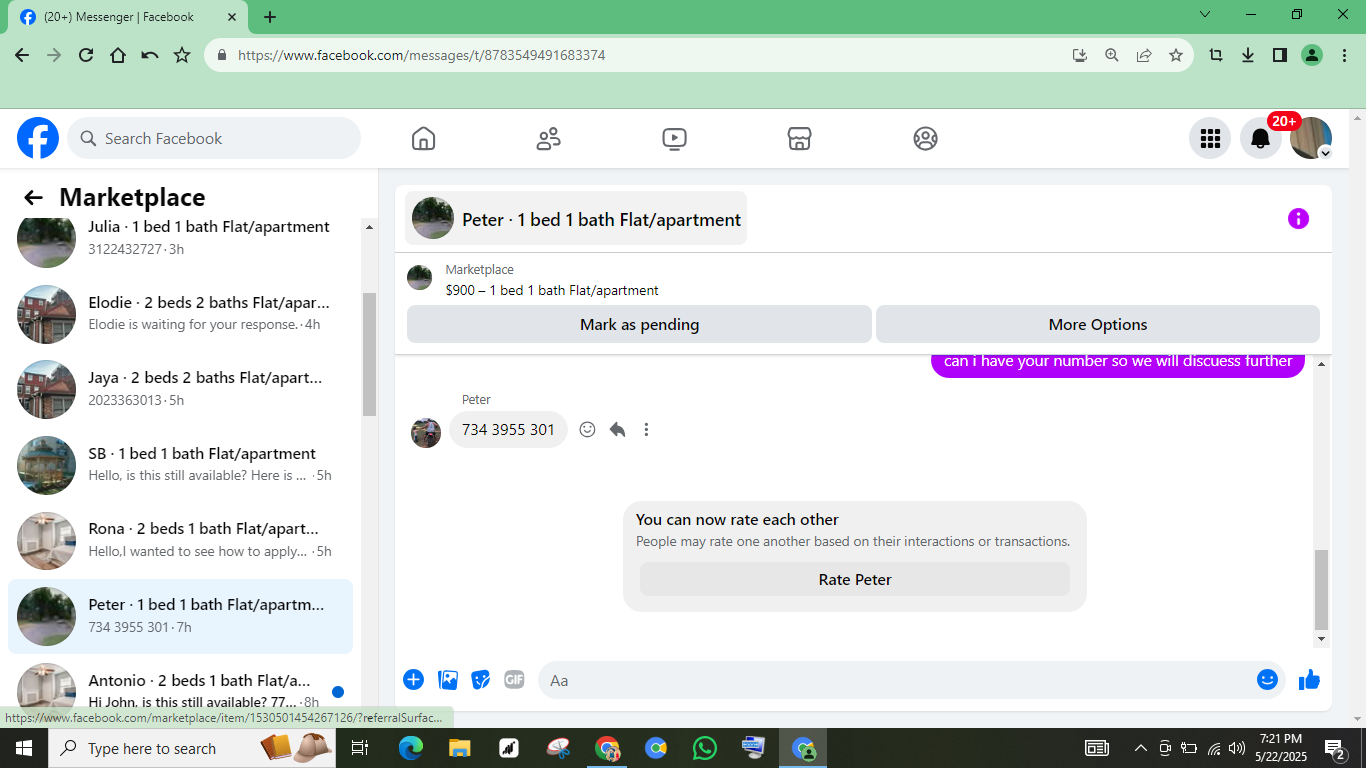The width and height of the screenshot is (1366, 768).
Task: Click the "You can now rate each other" text
Action: (737, 520)
